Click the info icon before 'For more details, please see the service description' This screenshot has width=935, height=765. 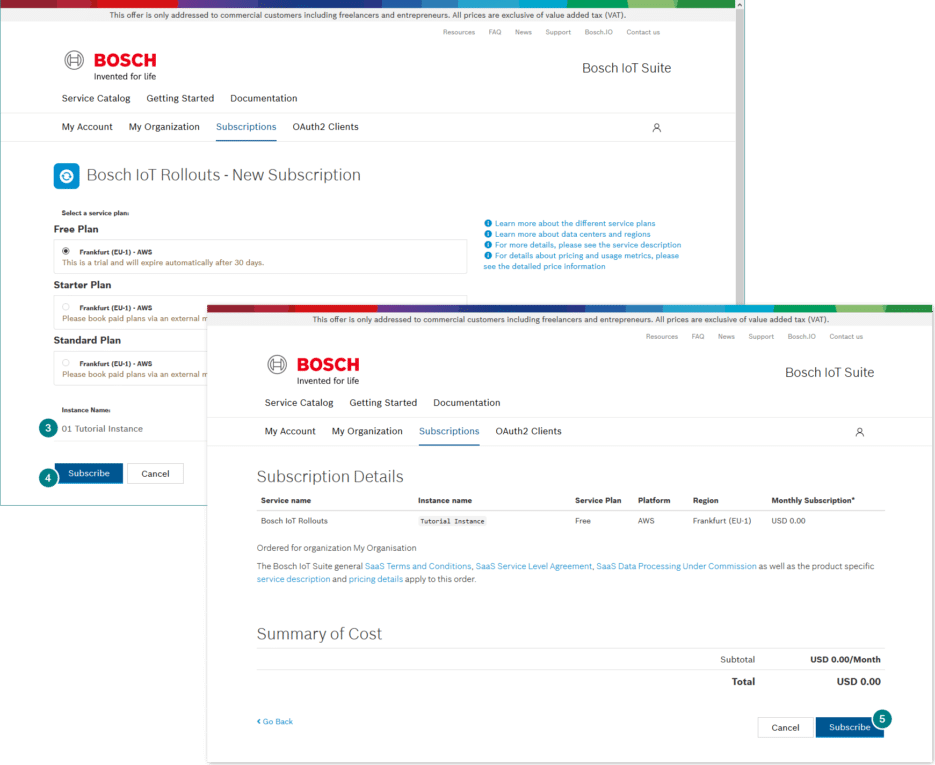tap(487, 245)
